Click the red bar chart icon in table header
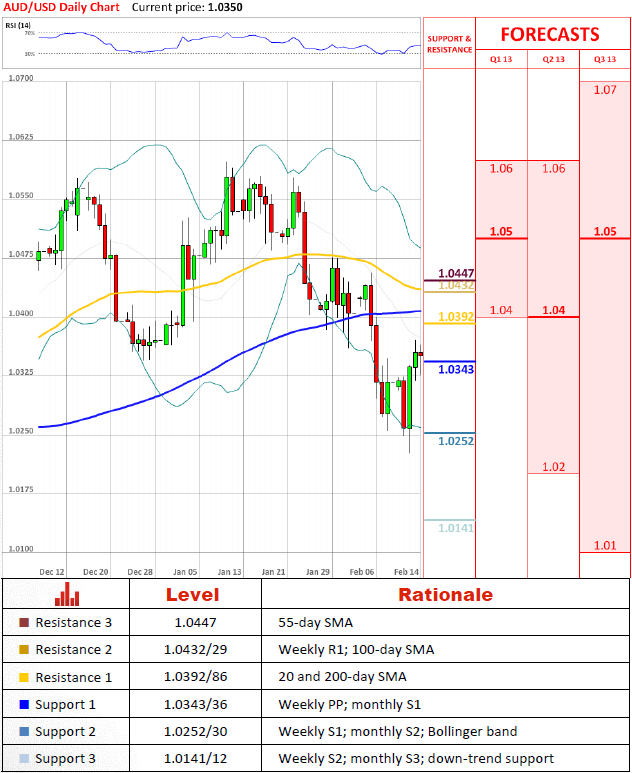This screenshot has height=773, width=632. click(67, 594)
